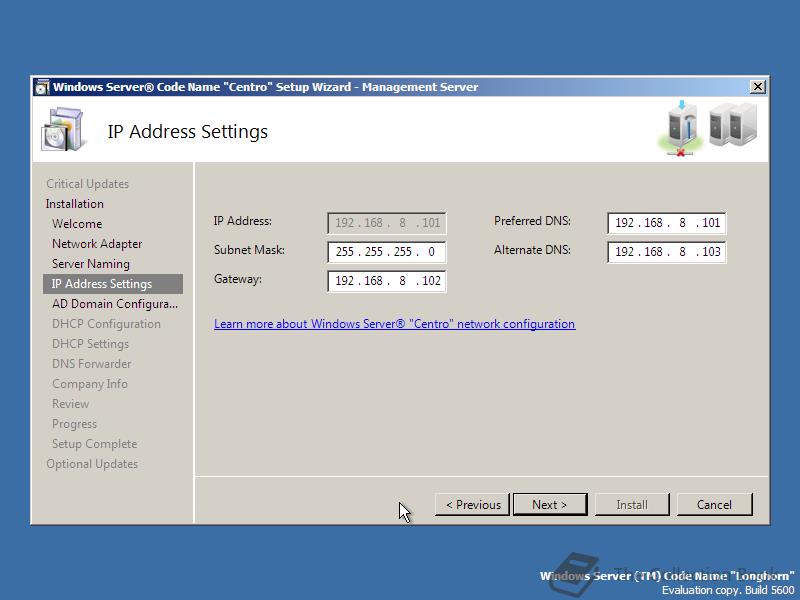The width and height of the screenshot is (800, 600).
Task: Open the Learn more about network configuration link
Action: 394,324
